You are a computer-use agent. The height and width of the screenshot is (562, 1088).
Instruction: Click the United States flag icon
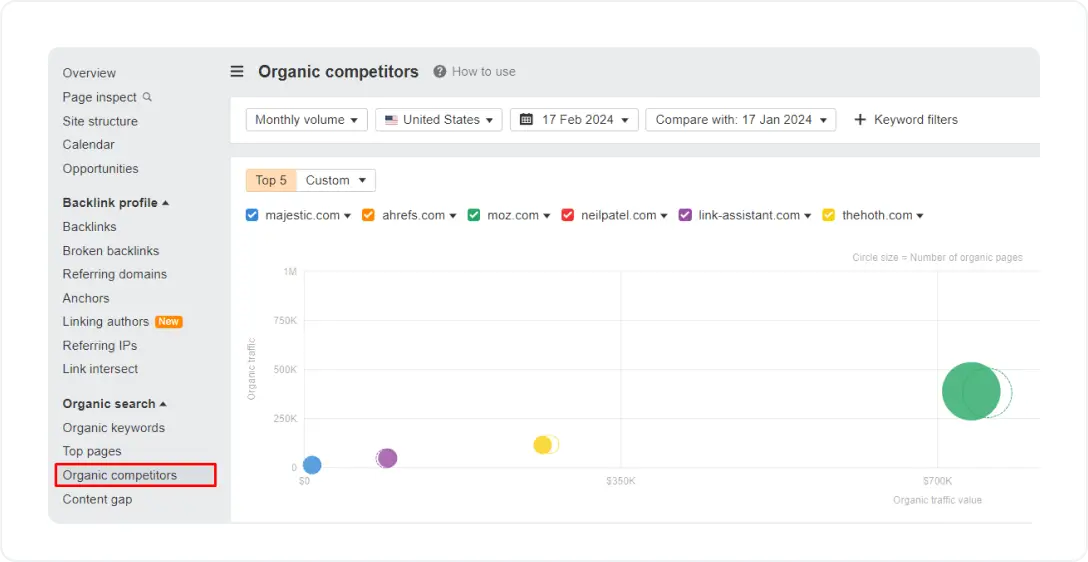(391, 120)
